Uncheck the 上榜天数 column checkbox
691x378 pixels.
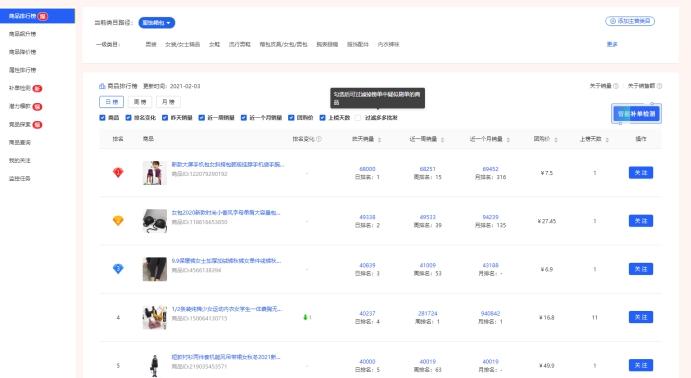322,118
